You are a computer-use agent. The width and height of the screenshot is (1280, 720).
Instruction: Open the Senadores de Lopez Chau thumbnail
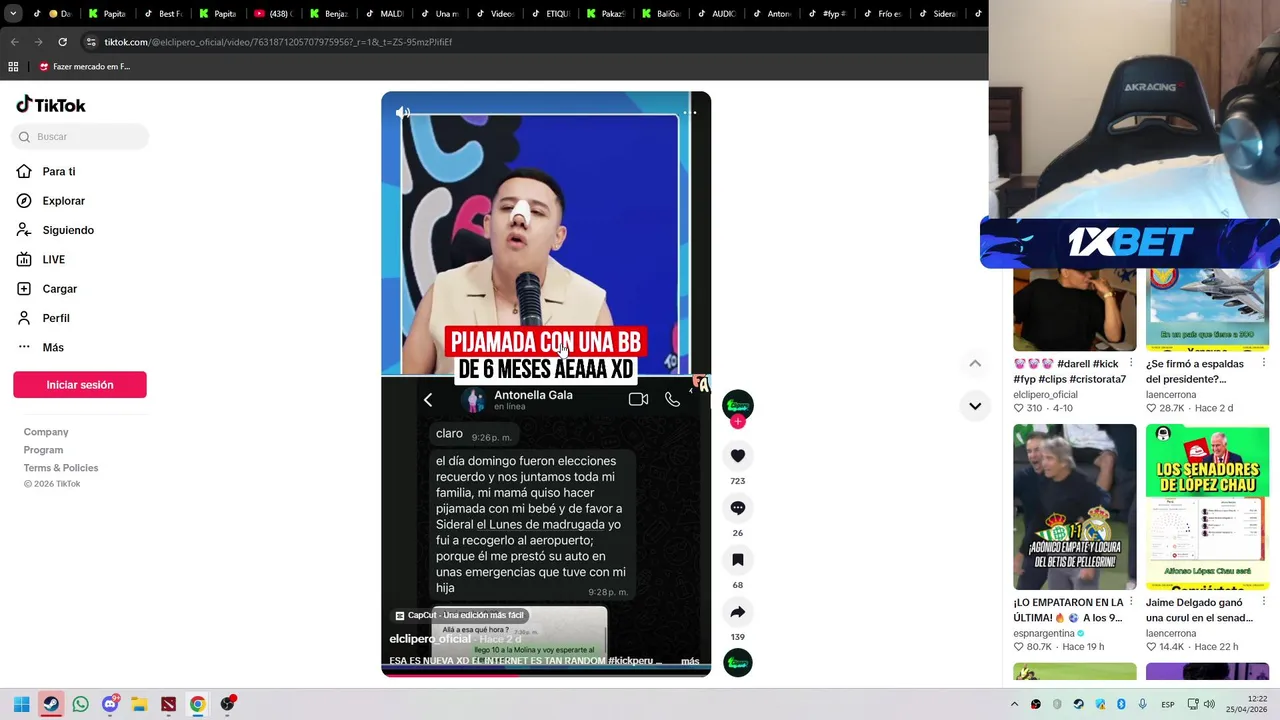tap(1207, 507)
